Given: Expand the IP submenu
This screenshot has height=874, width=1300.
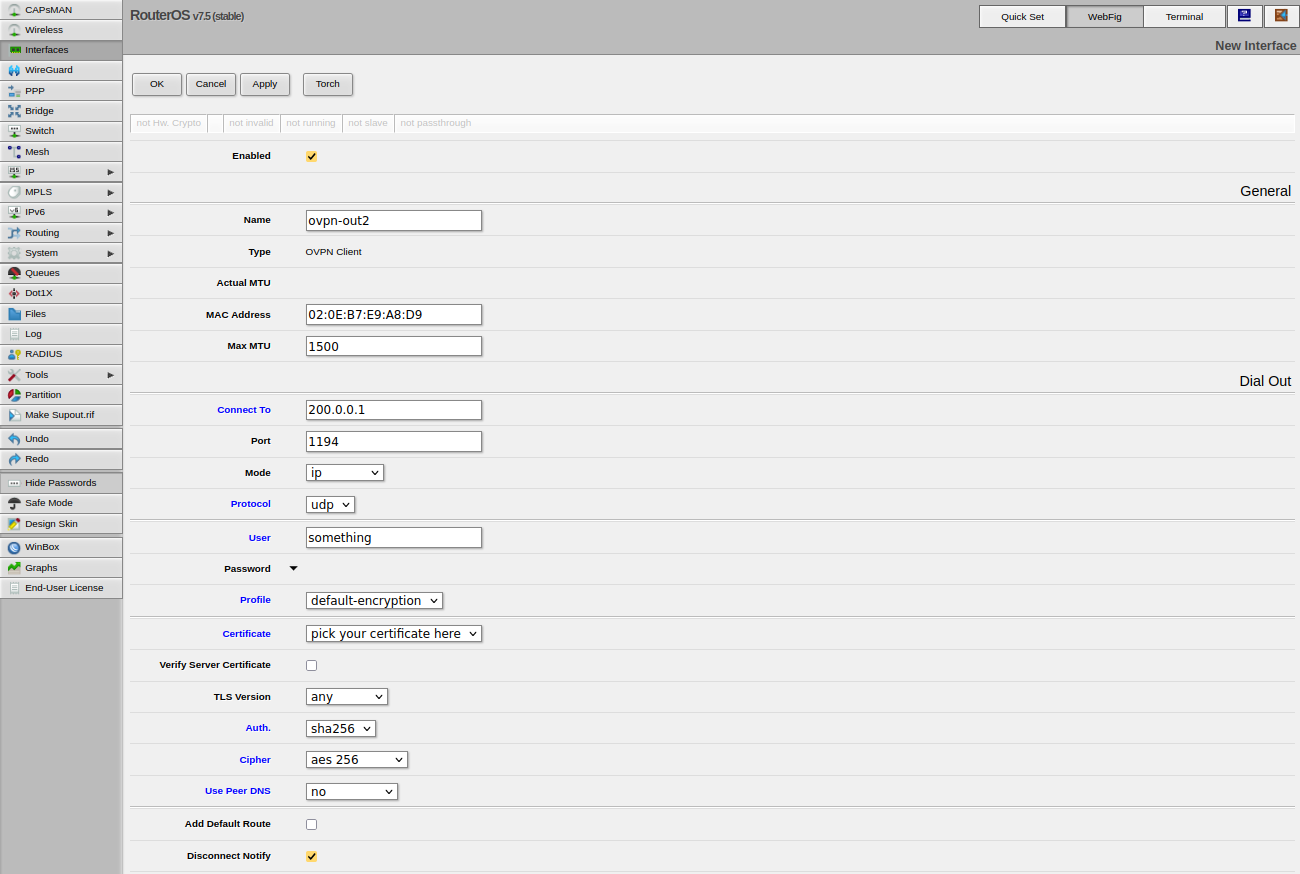Looking at the screenshot, I should (111, 172).
